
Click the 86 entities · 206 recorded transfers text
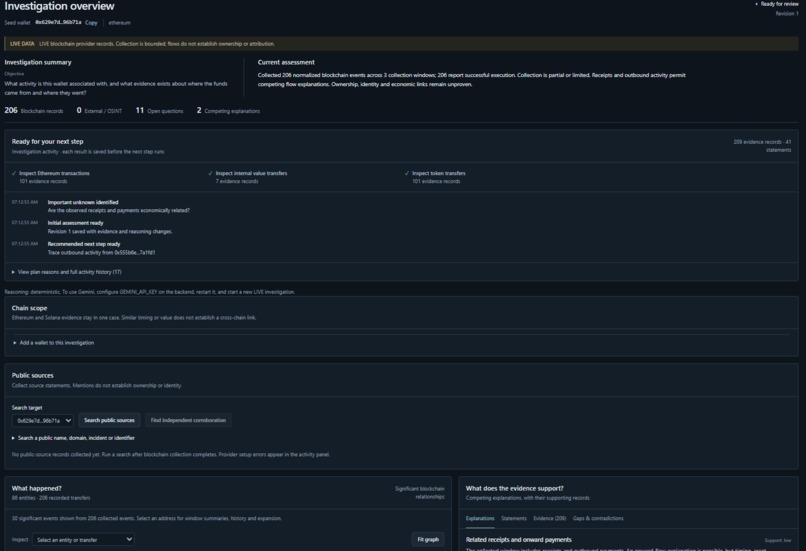[x=51, y=498]
